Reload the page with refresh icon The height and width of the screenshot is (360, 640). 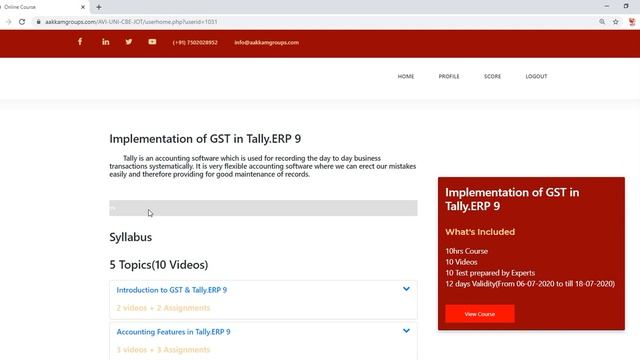(x=22, y=22)
